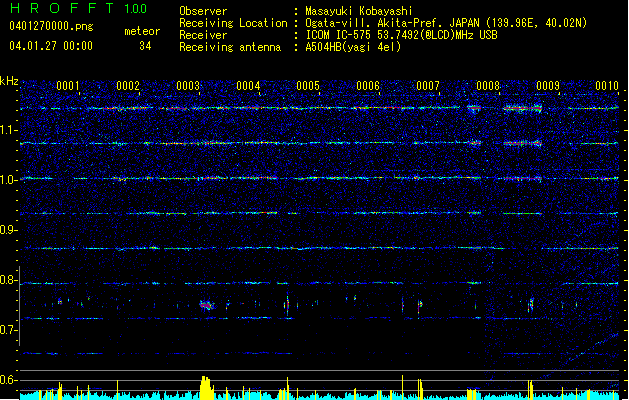629x400 pixels.
Task: Click the bright signal burst between 0008 and 0009
Action: (522, 108)
